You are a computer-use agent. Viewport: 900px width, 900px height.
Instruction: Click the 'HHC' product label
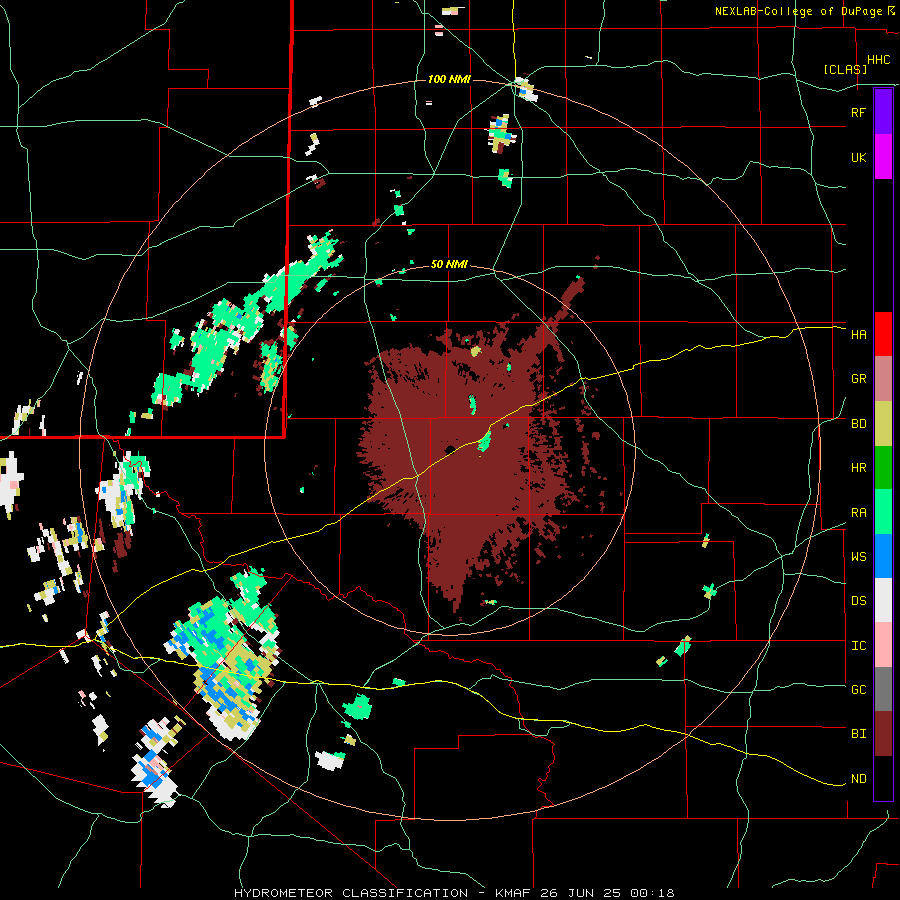click(878, 60)
